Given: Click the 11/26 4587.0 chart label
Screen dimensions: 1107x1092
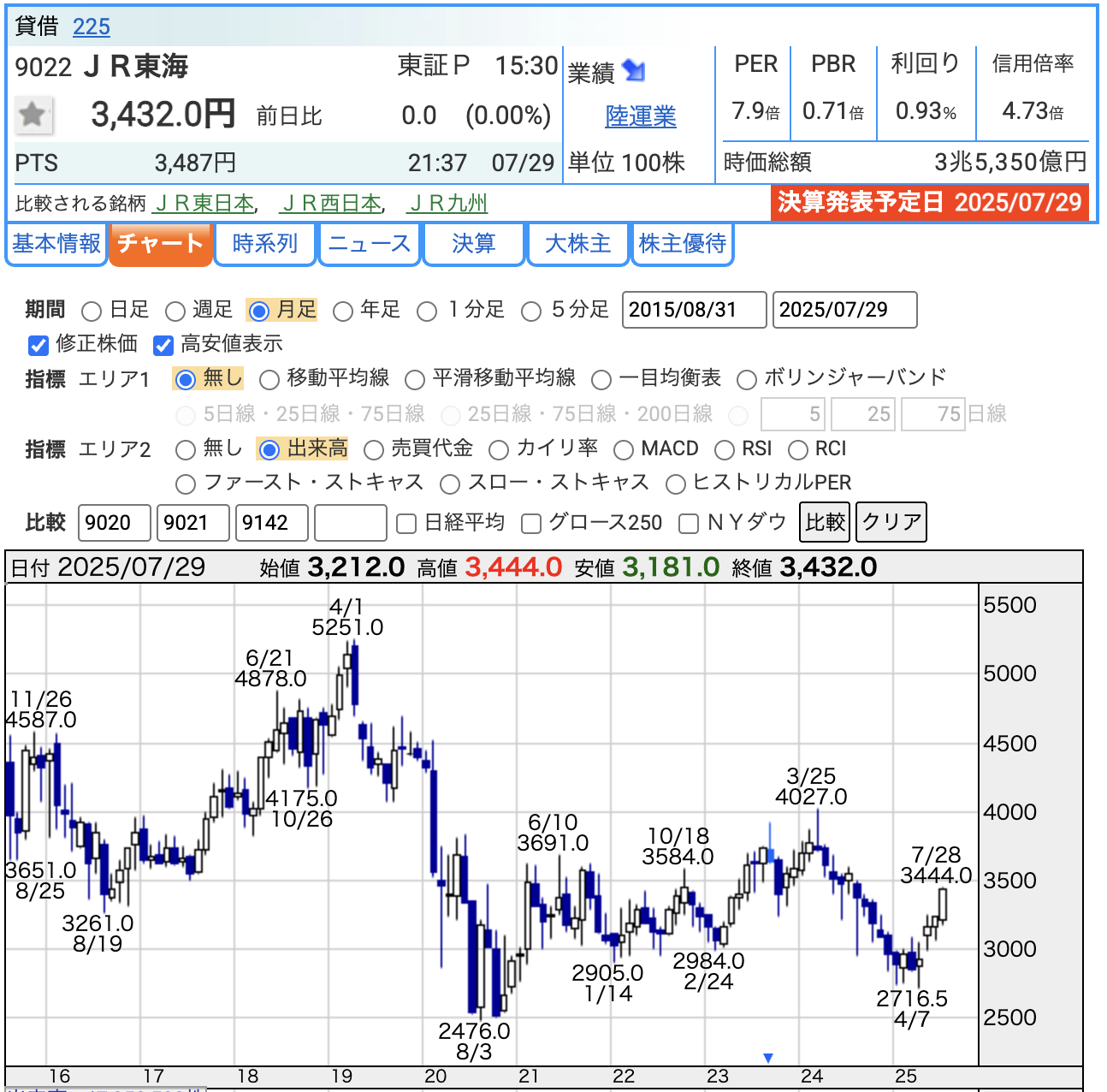Looking at the screenshot, I should (41, 709).
